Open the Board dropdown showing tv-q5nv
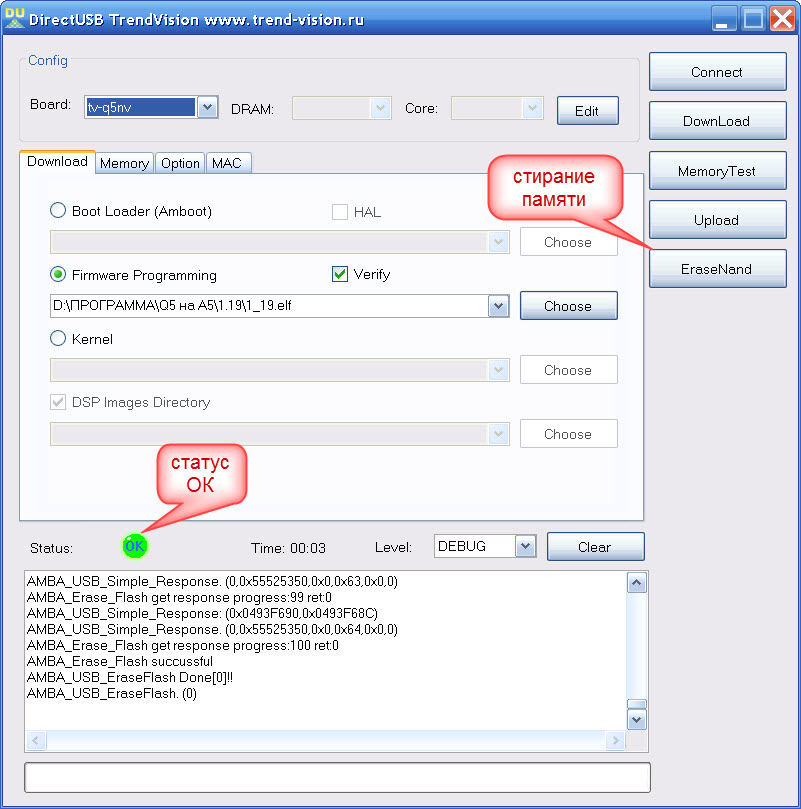801x809 pixels. tap(207, 108)
